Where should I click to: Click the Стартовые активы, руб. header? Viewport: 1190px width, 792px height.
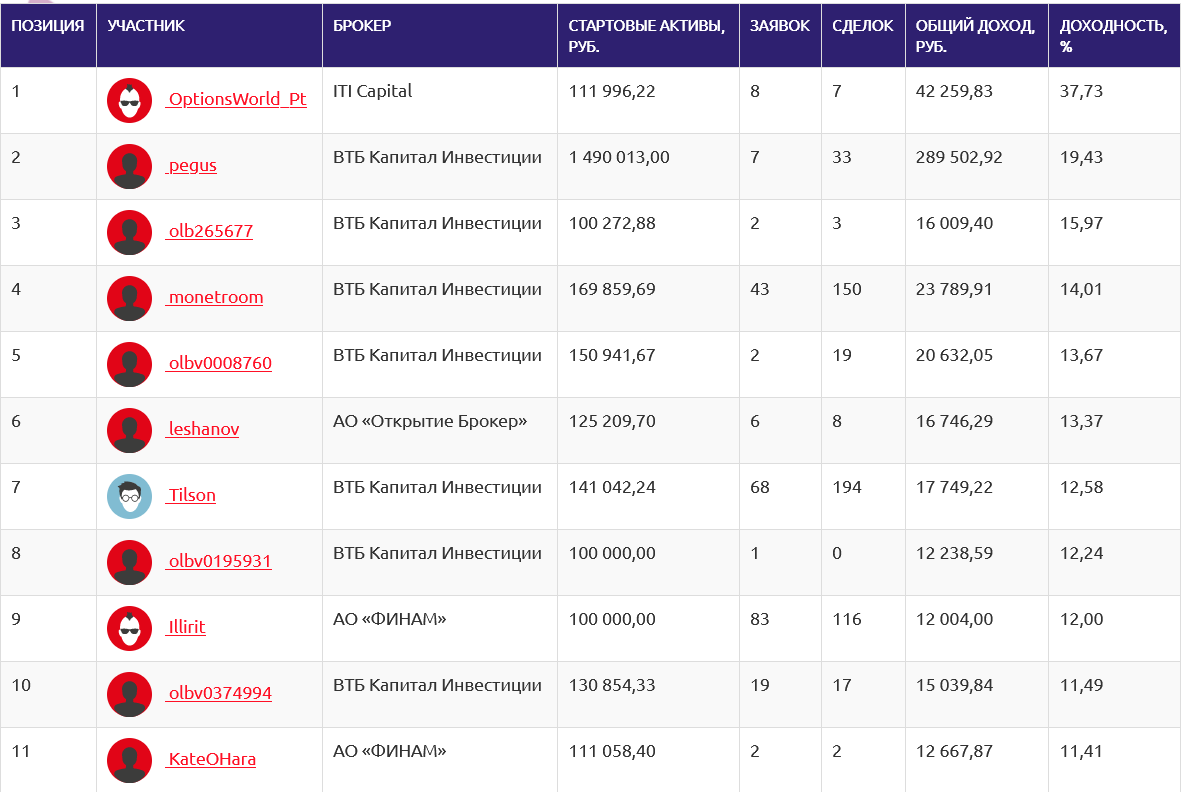point(646,36)
